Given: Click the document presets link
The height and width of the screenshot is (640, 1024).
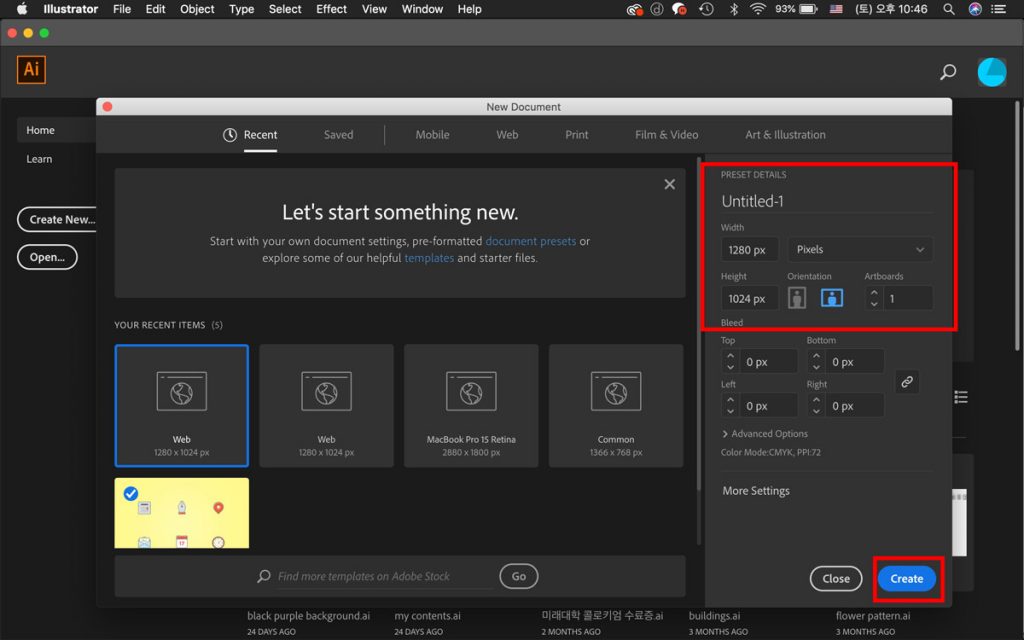Looking at the screenshot, I should 530,241.
